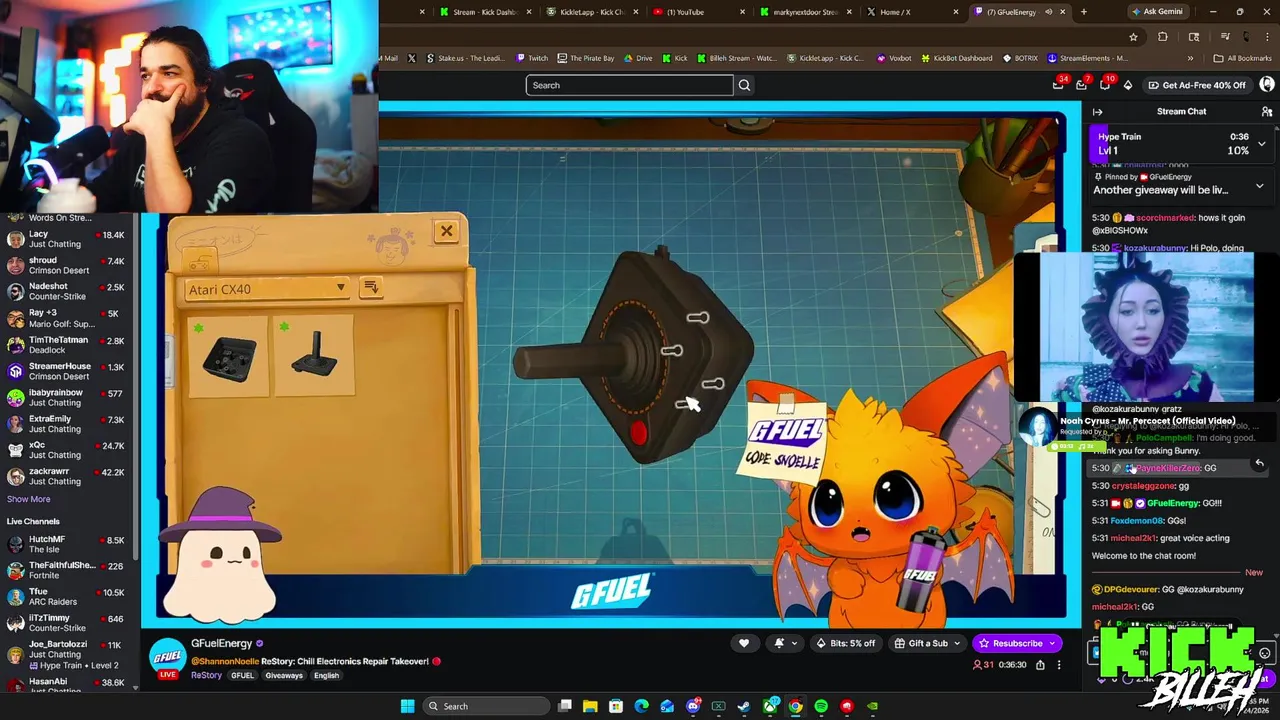Collapse the Stream Chat panel arrow
Image resolution: width=1280 pixels, height=720 pixels.
pyautogui.click(x=1097, y=112)
